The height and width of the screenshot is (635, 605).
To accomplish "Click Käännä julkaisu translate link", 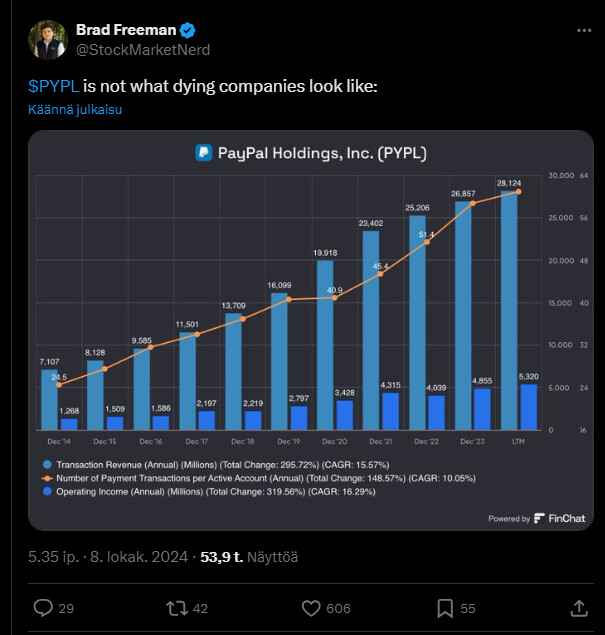I will tap(75, 110).
